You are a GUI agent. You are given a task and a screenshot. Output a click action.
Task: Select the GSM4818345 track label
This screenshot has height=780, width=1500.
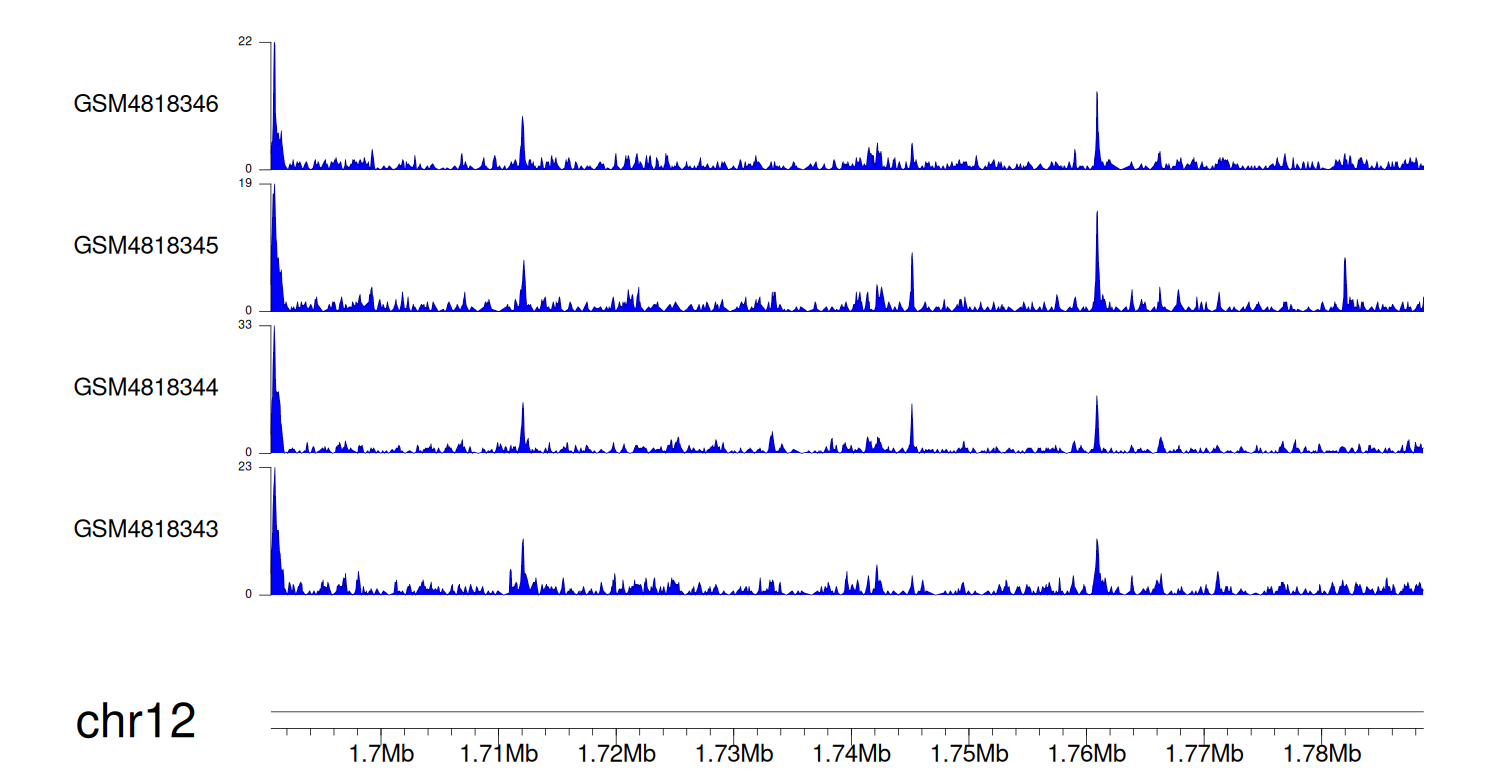coord(146,246)
